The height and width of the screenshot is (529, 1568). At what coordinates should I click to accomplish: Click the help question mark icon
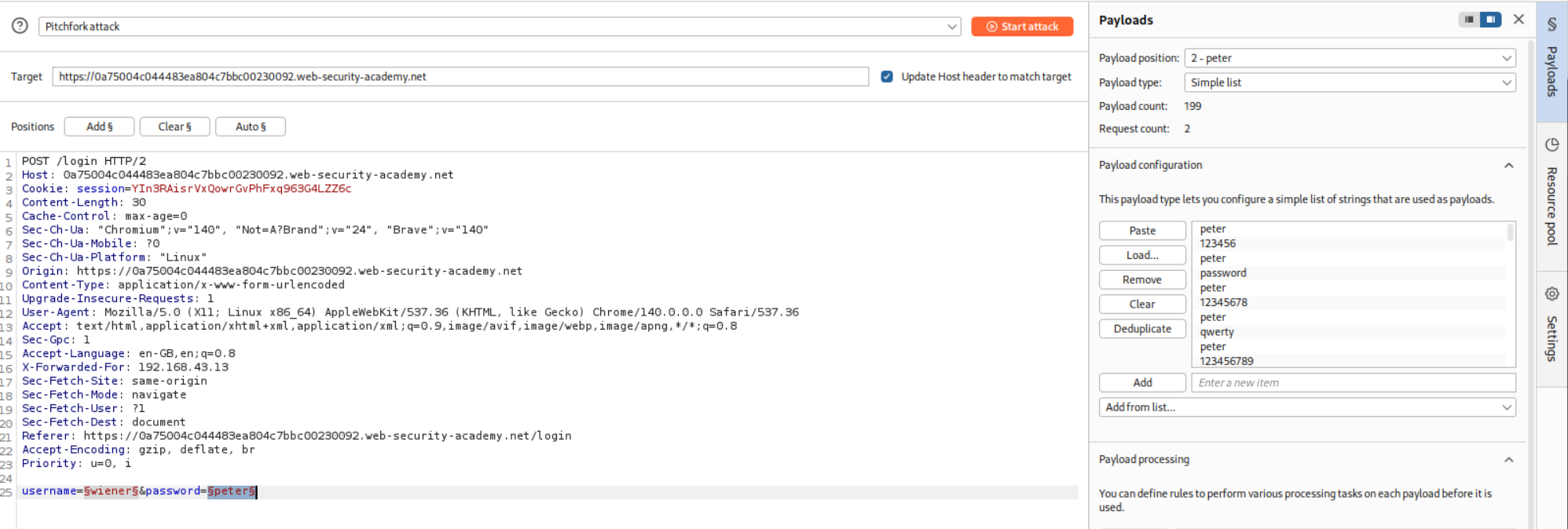pos(20,26)
